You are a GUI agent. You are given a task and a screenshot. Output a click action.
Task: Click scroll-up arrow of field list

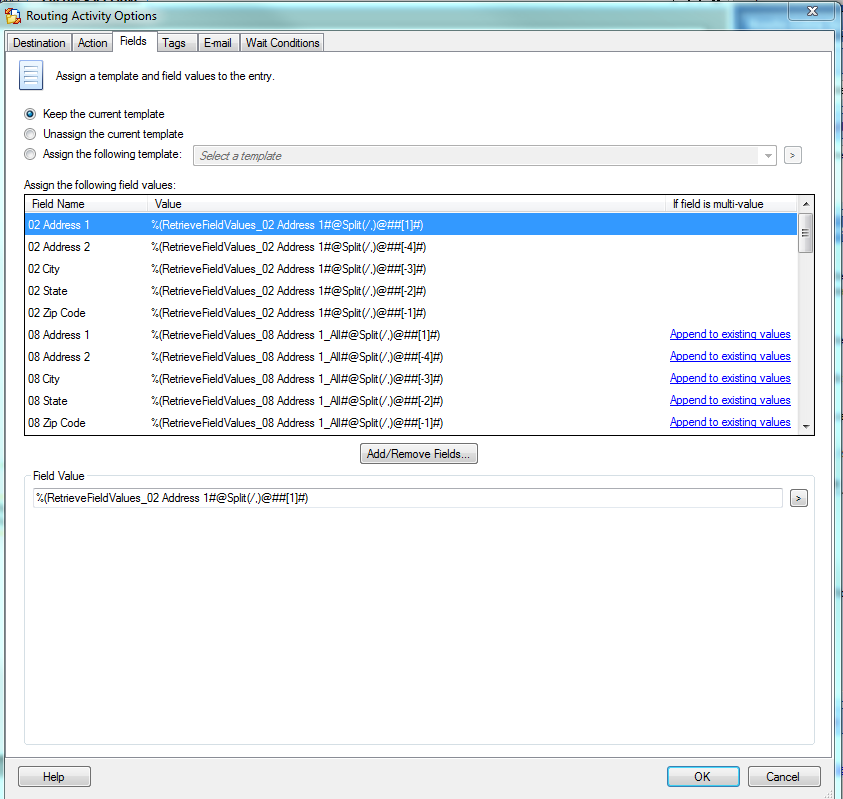pos(805,204)
